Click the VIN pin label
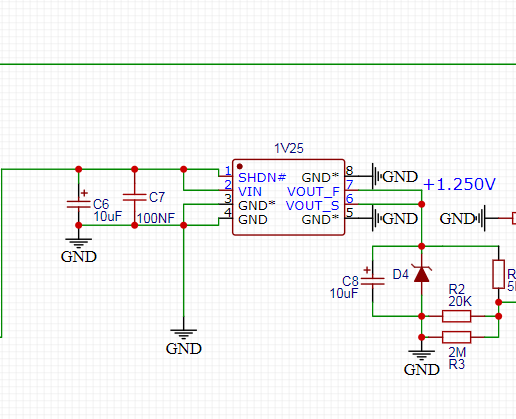 250,192
